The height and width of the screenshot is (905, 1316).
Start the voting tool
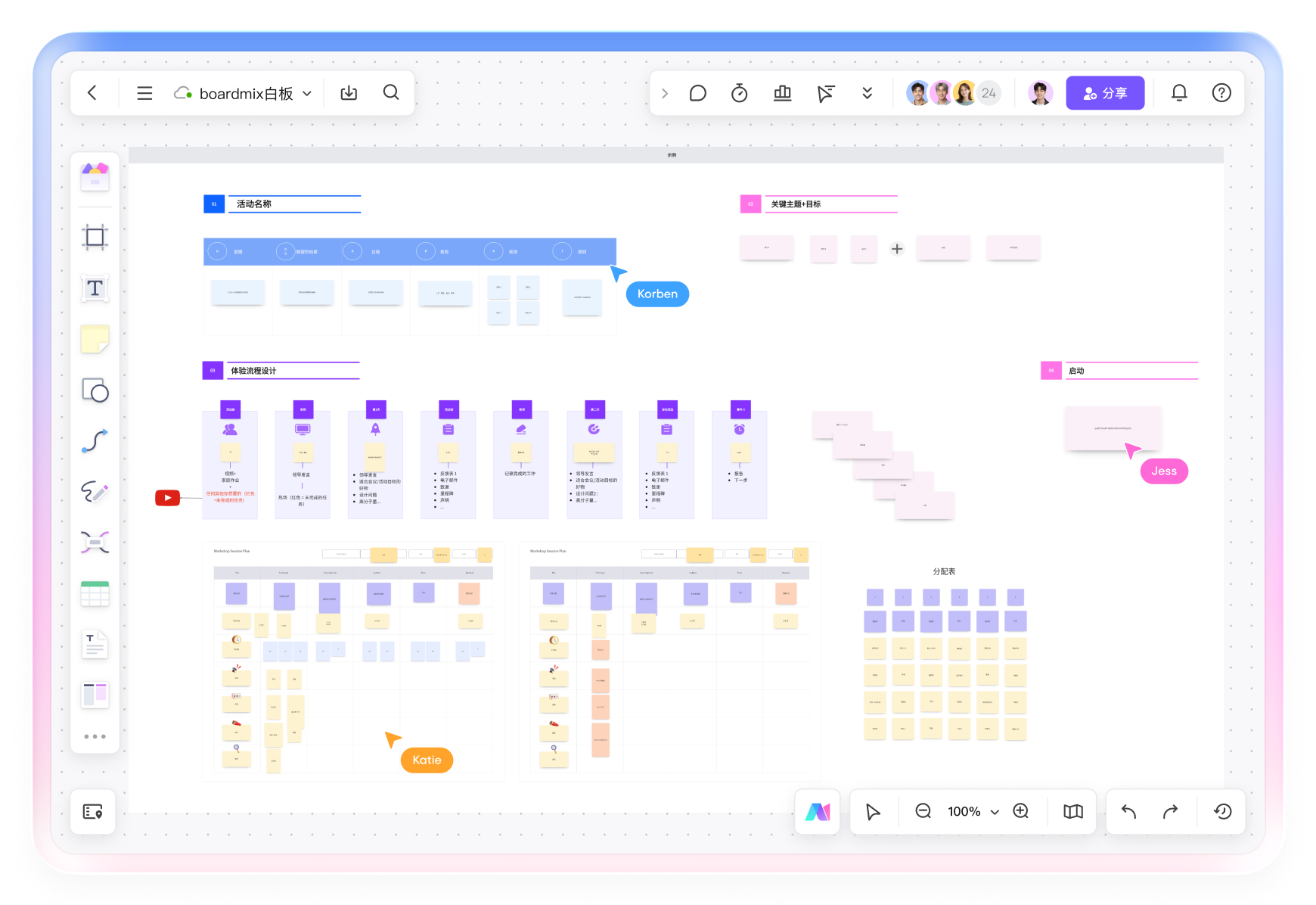782,93
